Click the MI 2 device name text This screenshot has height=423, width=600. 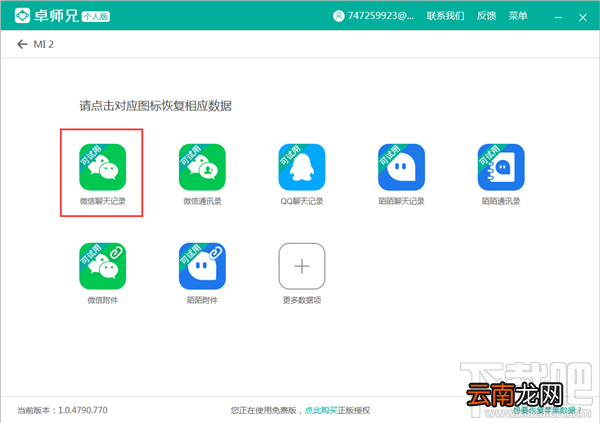pos(44,44)
